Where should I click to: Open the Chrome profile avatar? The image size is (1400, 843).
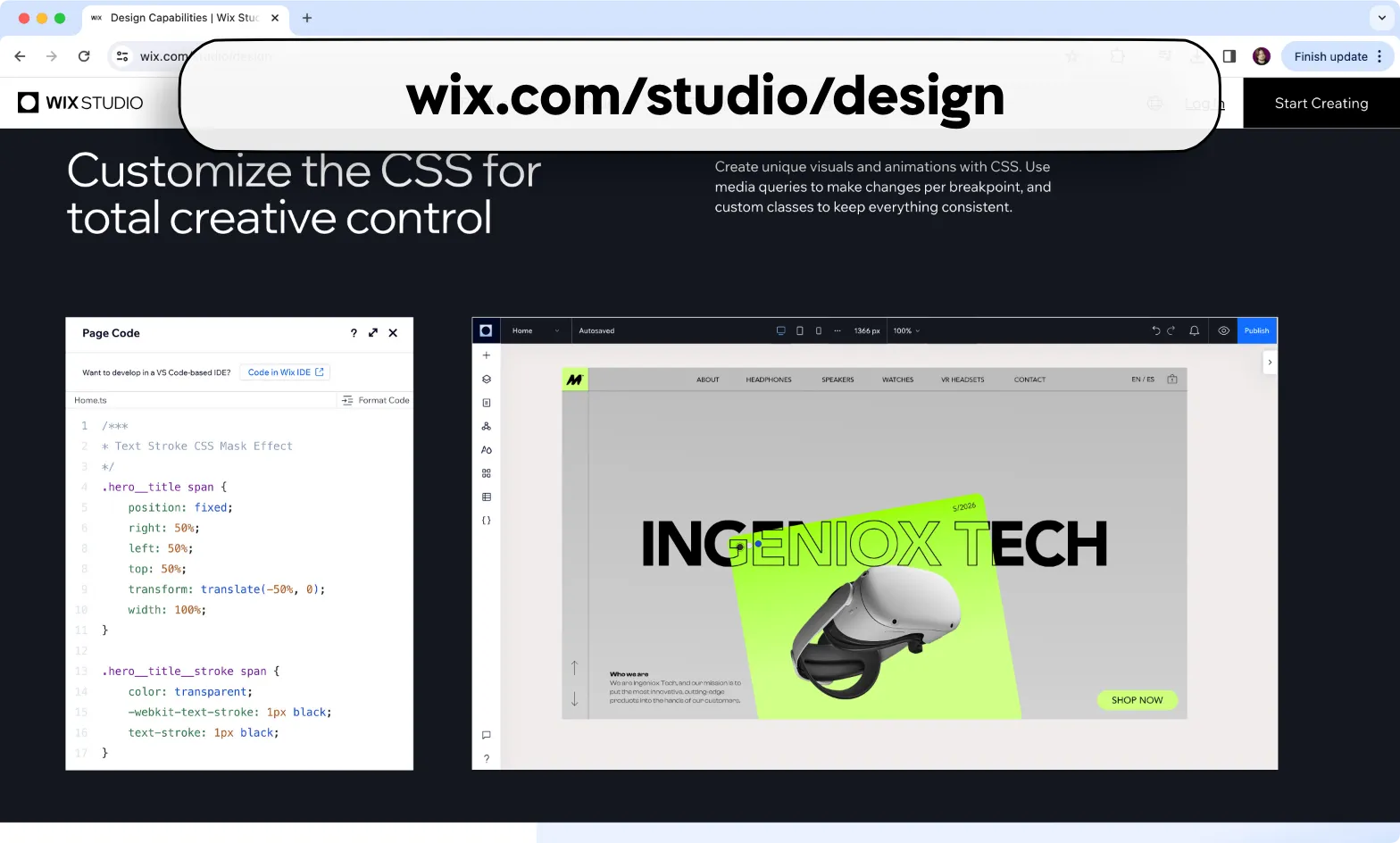[1262, 56]
